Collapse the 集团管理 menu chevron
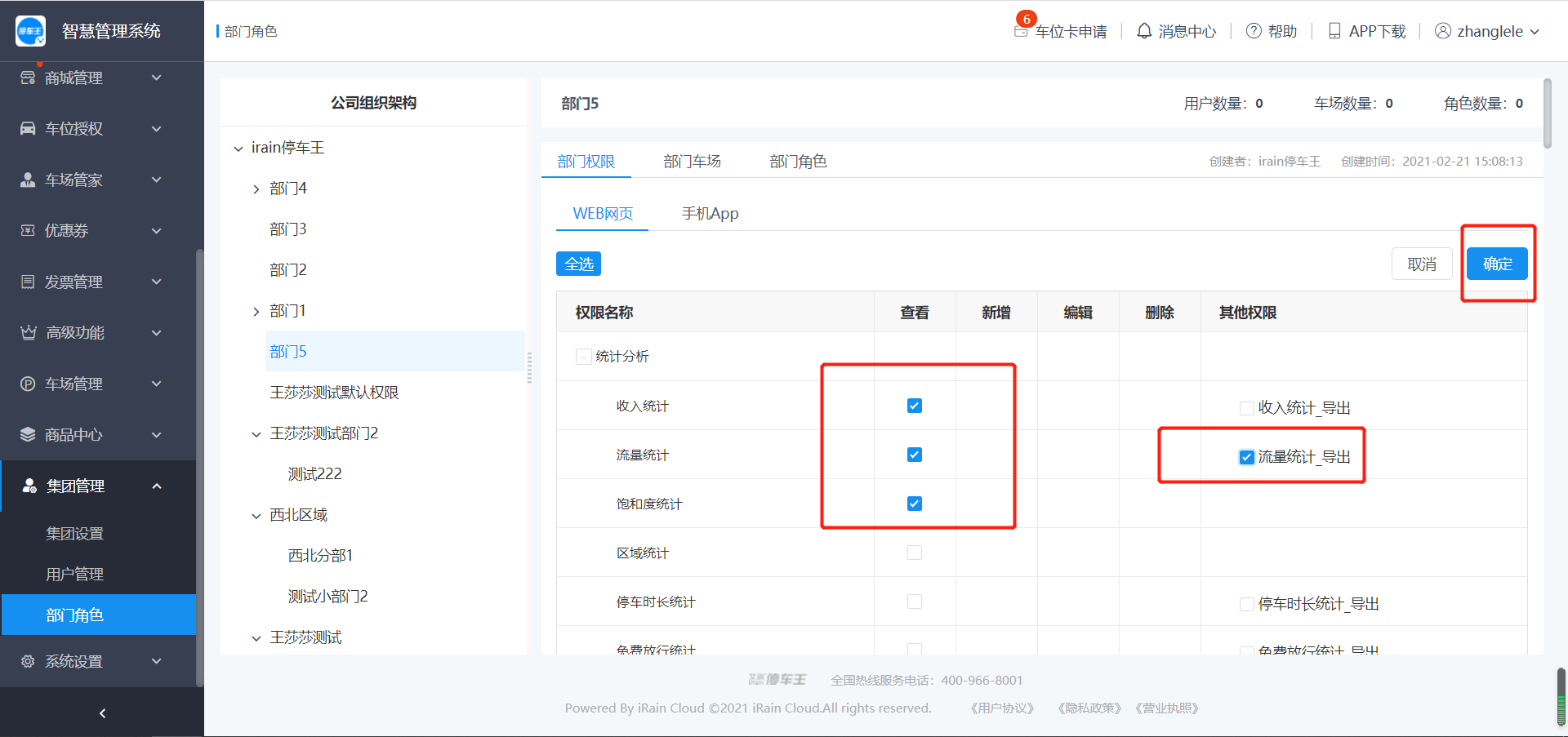Image resolution: width=1568 pixels, height=737 pixels. point(157,486)
